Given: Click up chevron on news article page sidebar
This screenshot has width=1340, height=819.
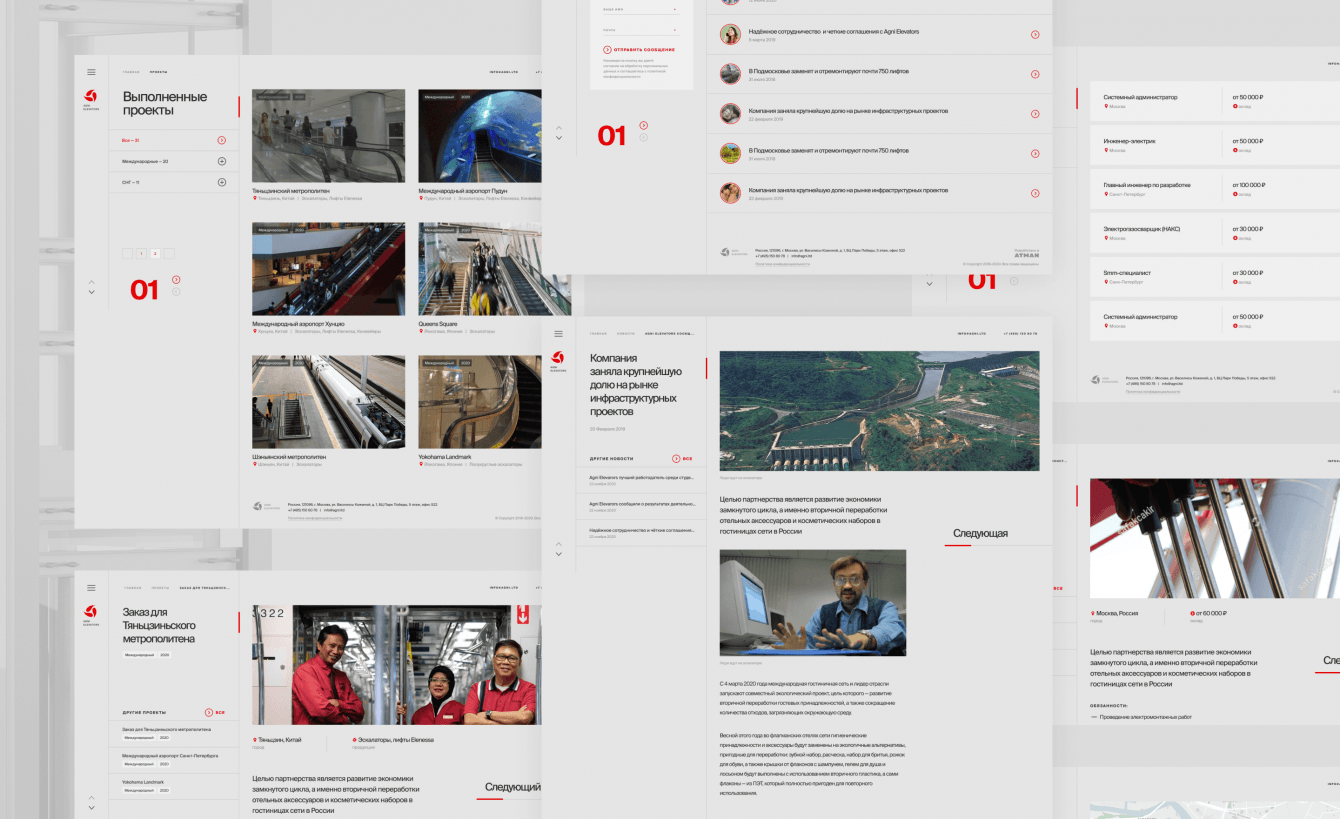Looking at the screenshot, I should pyautogui.click(x=559, y=543).
